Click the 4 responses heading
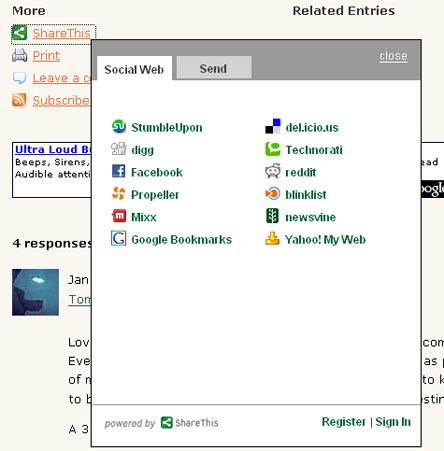 pos(52,243)
